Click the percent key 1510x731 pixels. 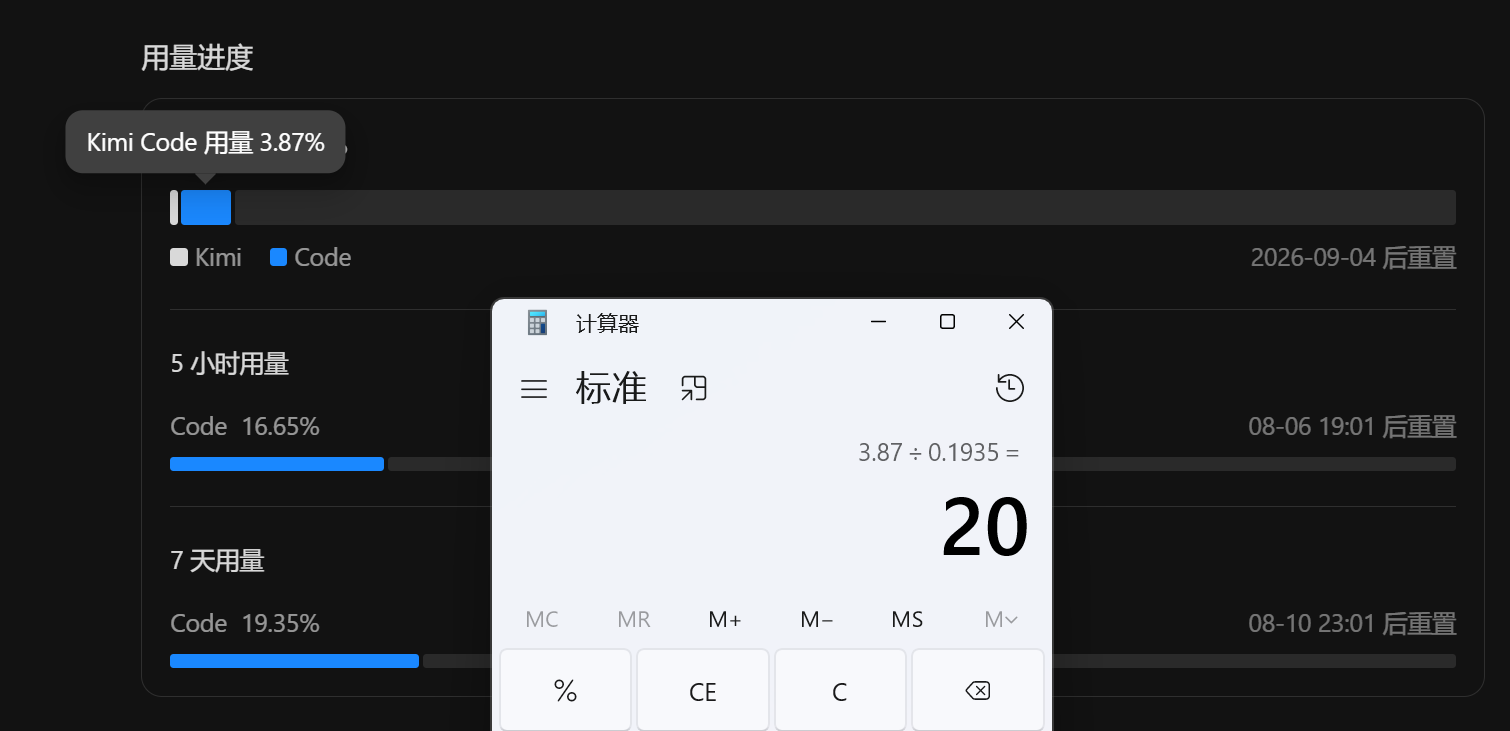(565, 691)
